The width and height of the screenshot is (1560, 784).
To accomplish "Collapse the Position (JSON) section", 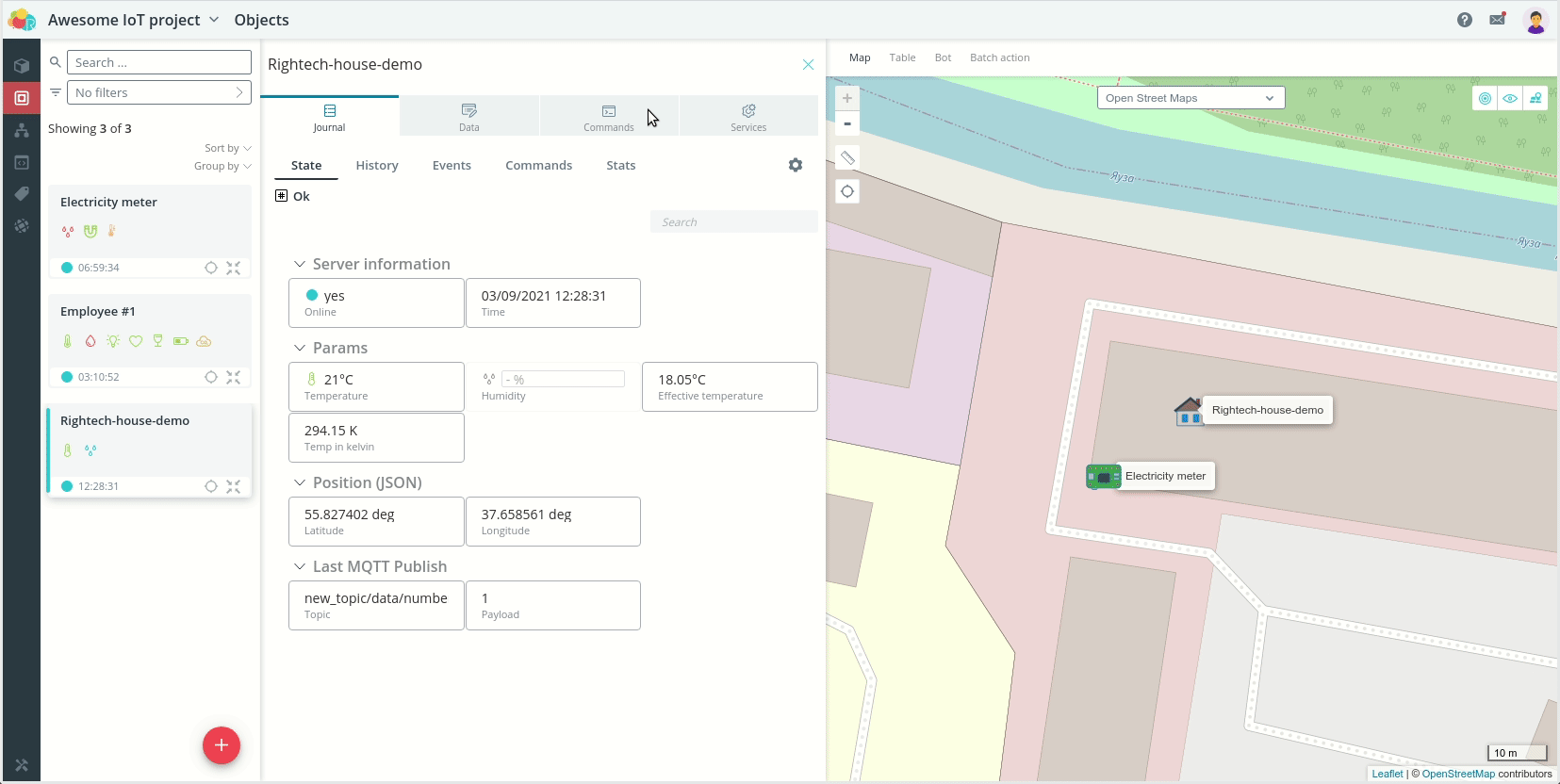I will tap(300, 483).
